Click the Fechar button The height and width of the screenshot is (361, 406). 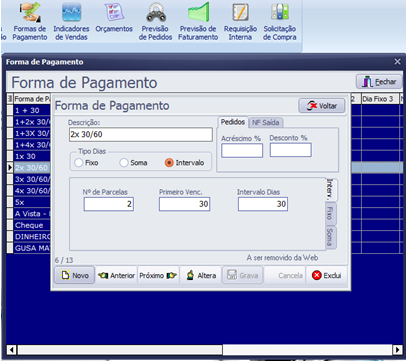click(379, 82)
